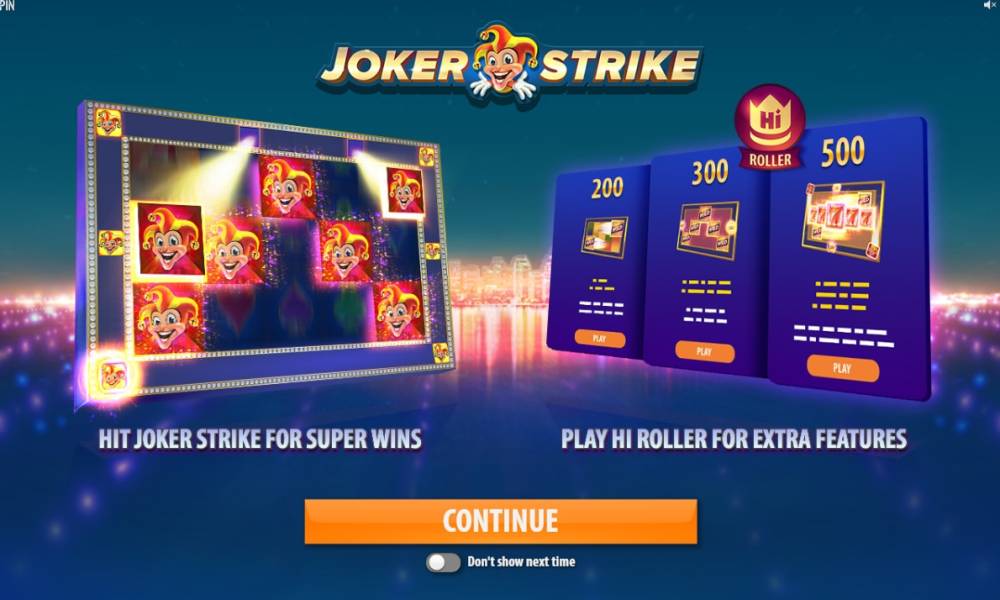The height and width of the screenshot is (600, 1000).
Task: Click the joker icon on frame's left middle edge
Action: coord(112,243)
